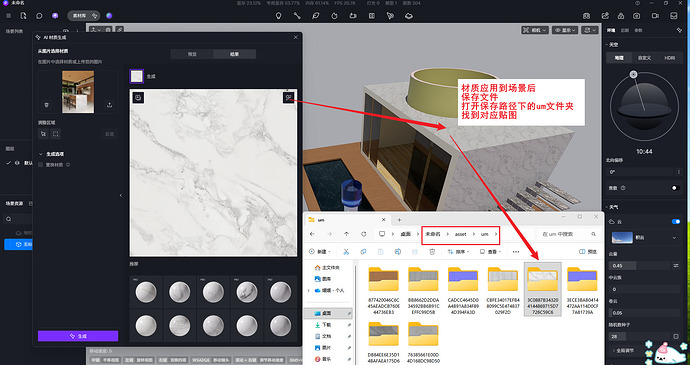Adjust the sun position handle on sky dial
The width and height of the screenshot is (690, 365).
[633, 74]
